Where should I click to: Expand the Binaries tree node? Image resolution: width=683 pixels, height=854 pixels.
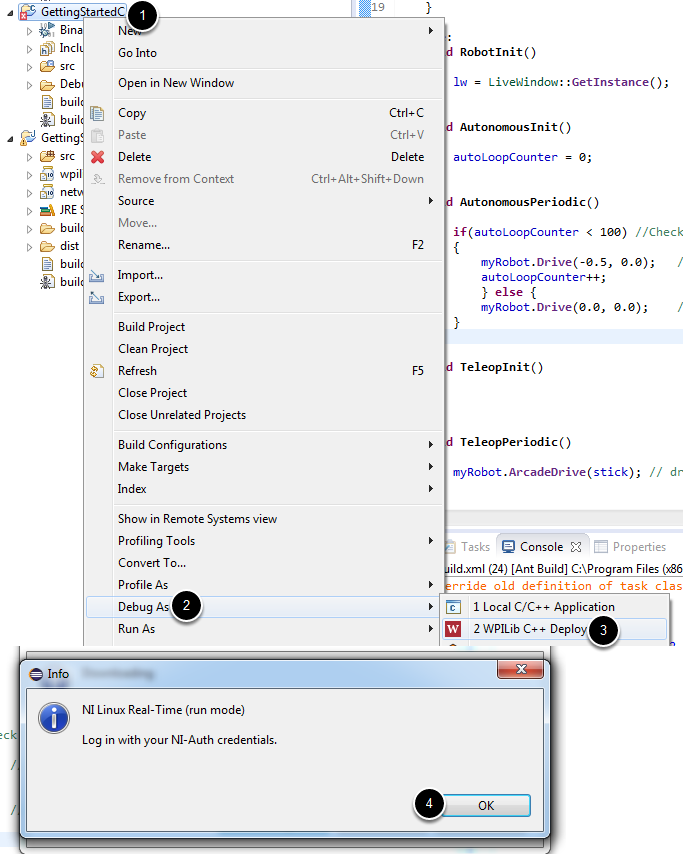pyautogui.click(x=29, y=31)
